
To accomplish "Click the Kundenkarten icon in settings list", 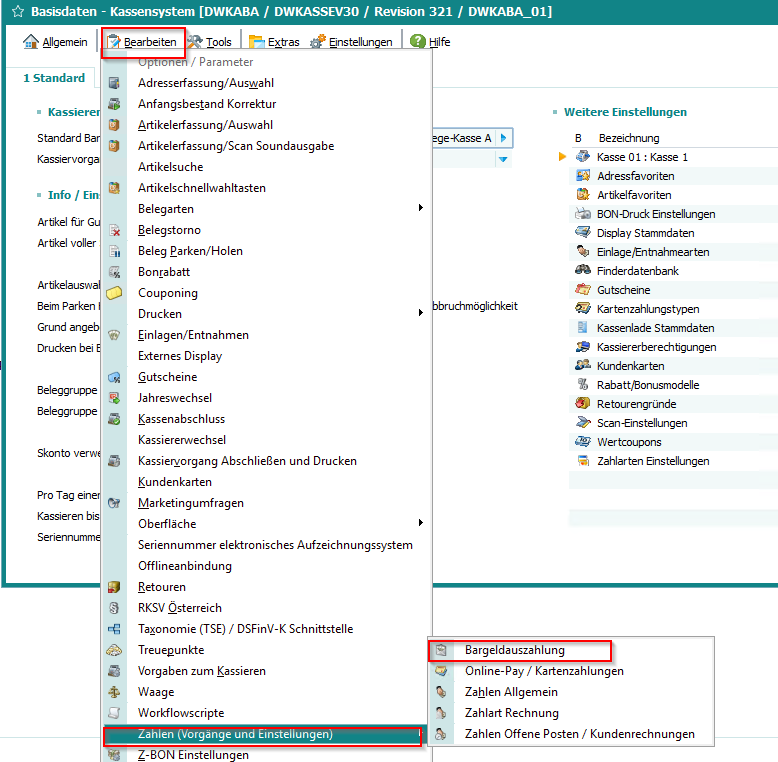I will pyautogui.click(x=583, y=366).
